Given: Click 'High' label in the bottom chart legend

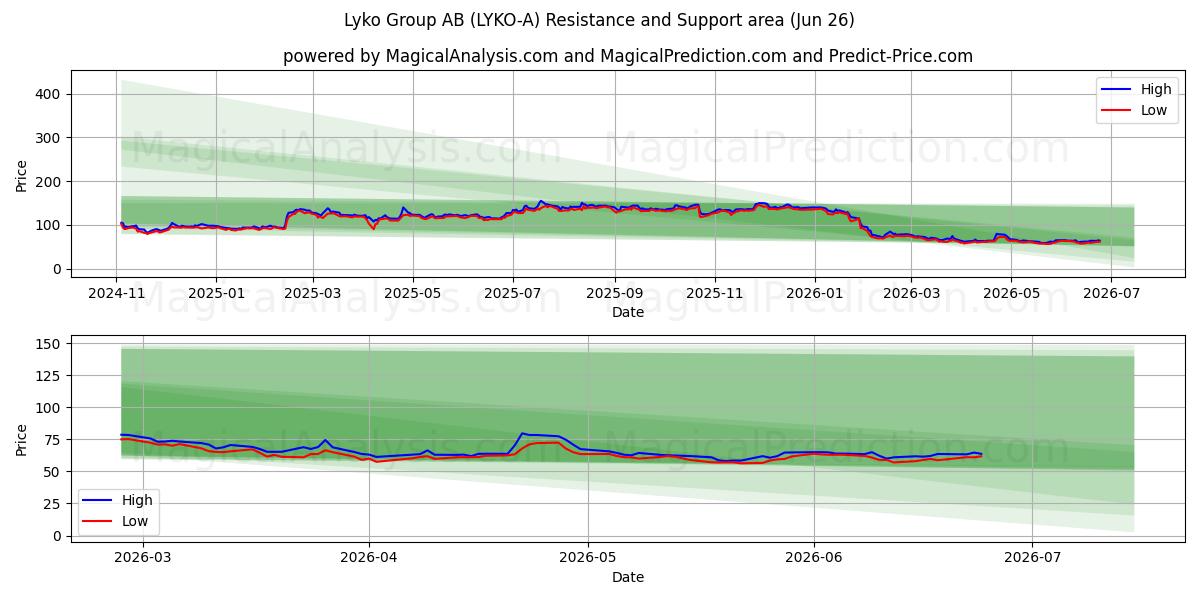Looking at the screenshot, I should pos(138,500).
